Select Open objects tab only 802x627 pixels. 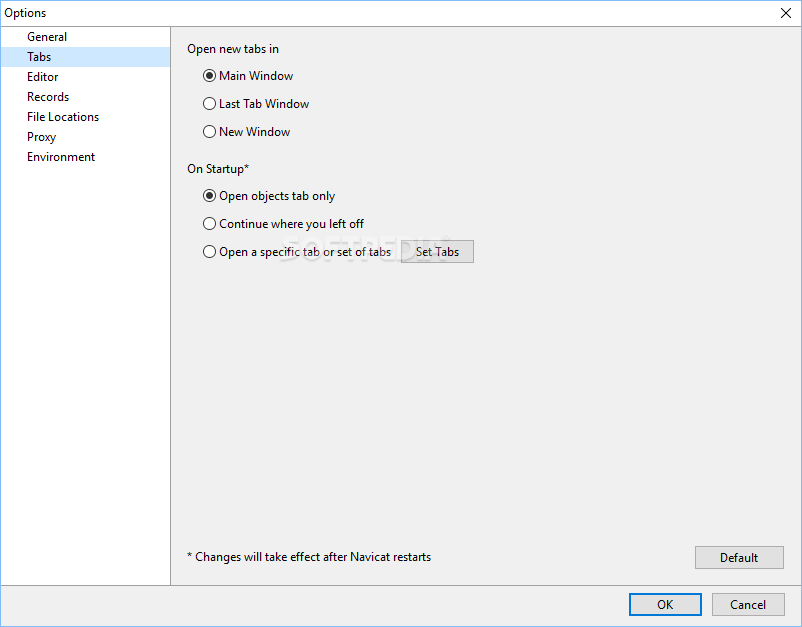tap(209, 197)
